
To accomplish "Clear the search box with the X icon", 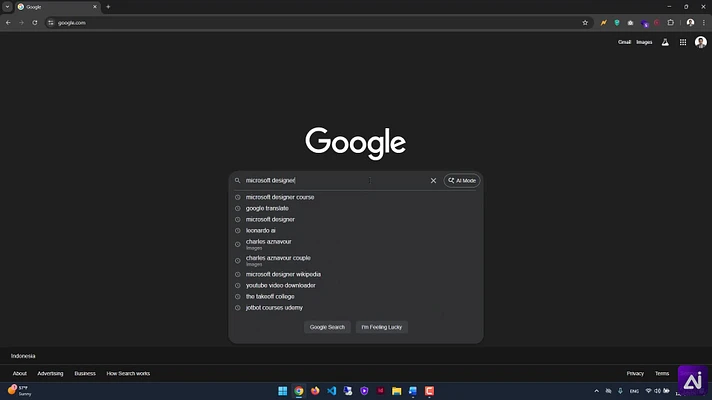I will tap(433, 180).
